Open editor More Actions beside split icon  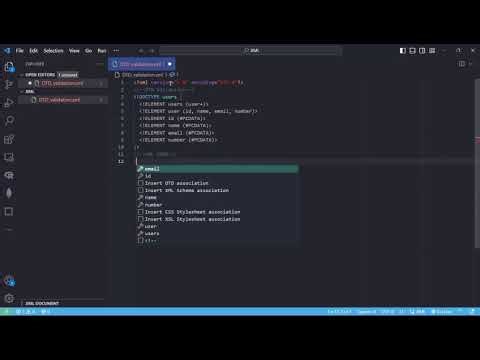click(x=470, y=64)
